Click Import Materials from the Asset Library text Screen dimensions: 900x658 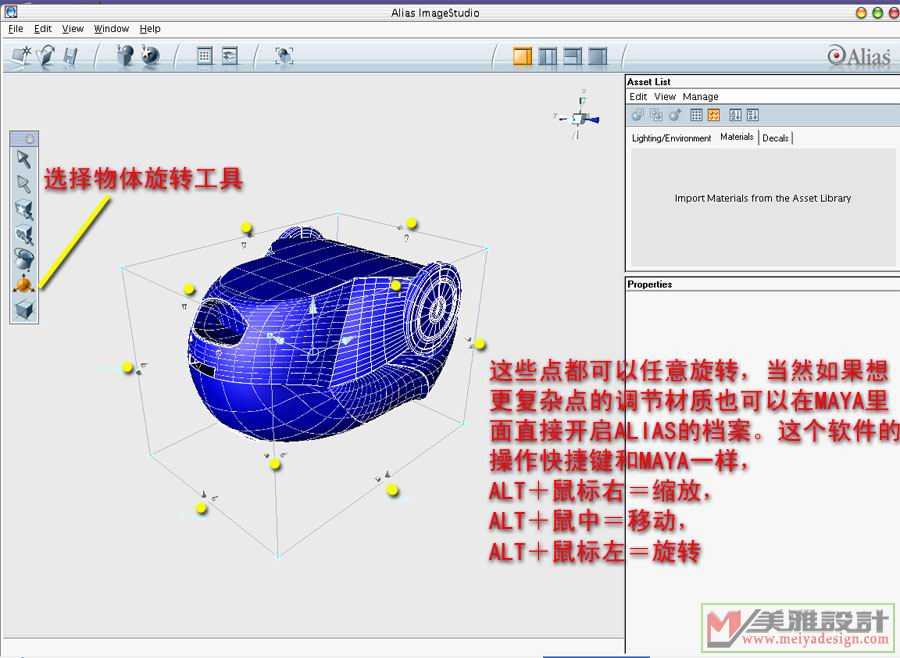pos(762,198)
